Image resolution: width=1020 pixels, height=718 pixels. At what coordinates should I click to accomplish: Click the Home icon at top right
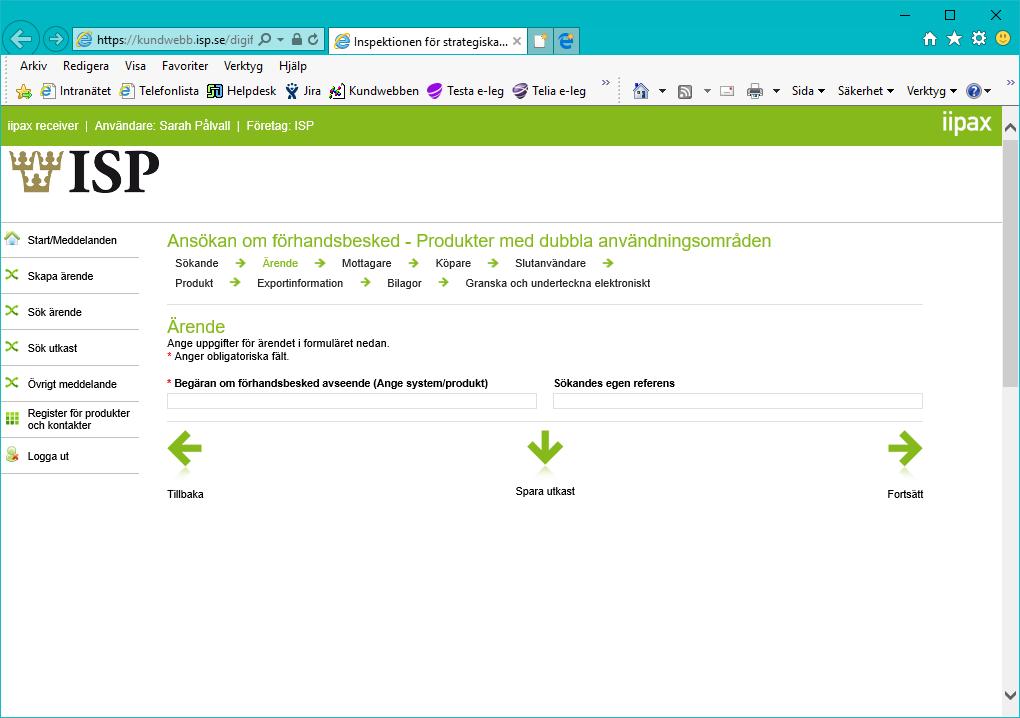coord(930,39)
